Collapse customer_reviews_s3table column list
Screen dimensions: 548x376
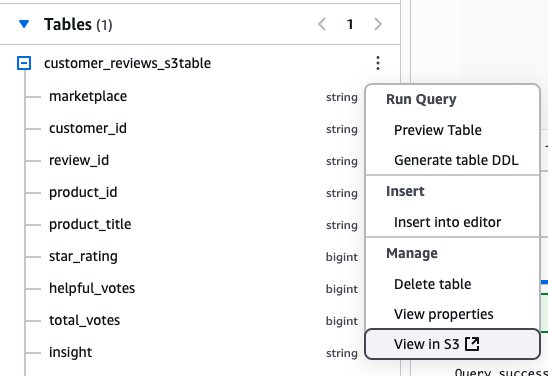click(24, 63)
